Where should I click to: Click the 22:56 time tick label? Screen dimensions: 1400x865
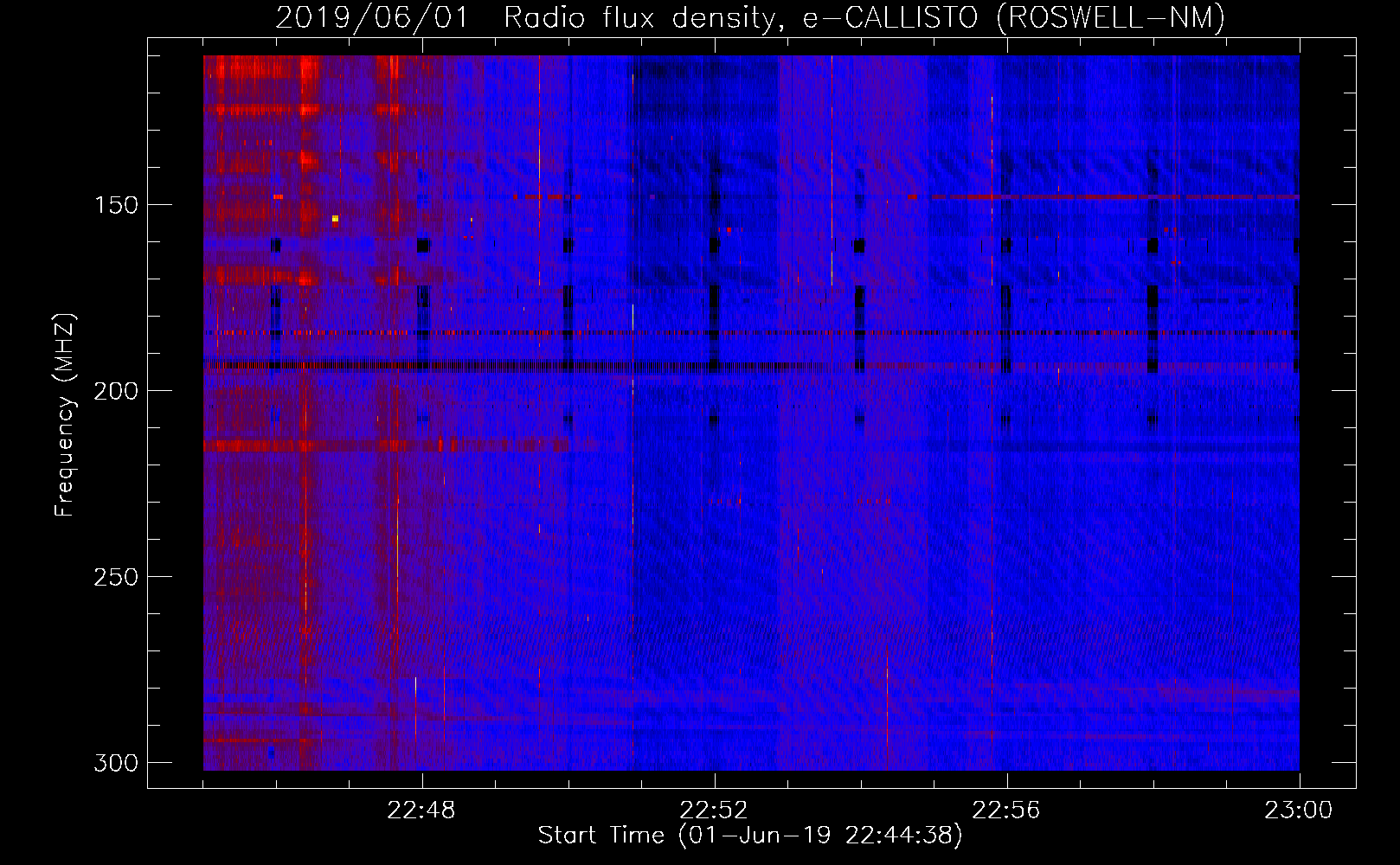point(1006,811)
